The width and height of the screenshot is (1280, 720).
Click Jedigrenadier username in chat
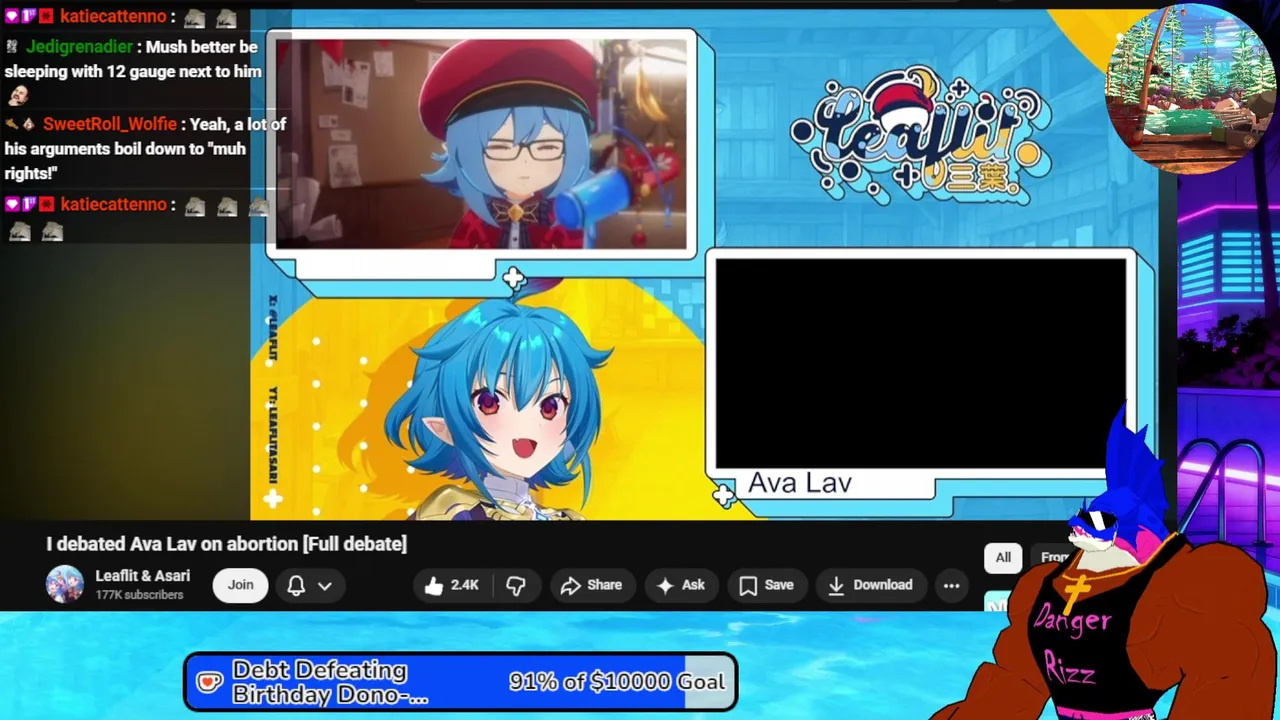[x=79, y=47]
